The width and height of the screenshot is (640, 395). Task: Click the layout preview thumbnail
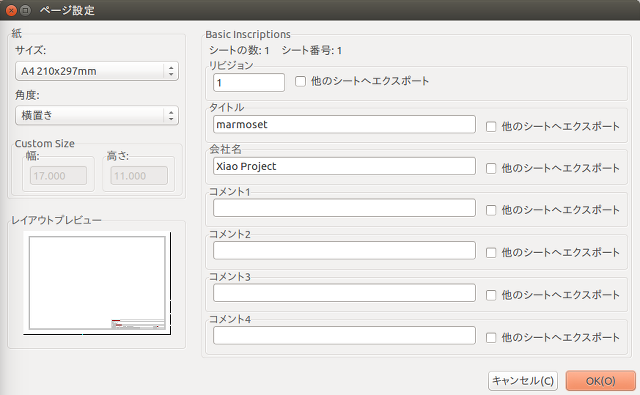coord(97,283)
